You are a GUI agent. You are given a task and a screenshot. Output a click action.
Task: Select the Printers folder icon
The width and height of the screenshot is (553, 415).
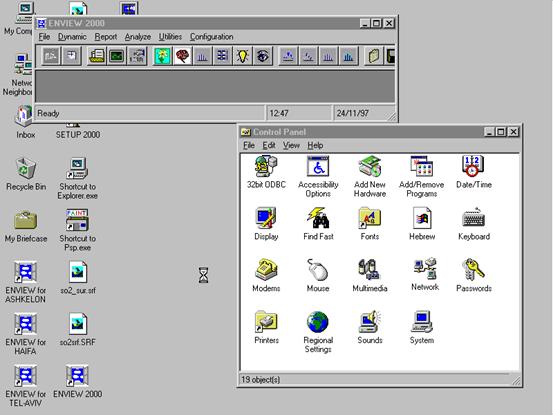[x=266, y=327]
